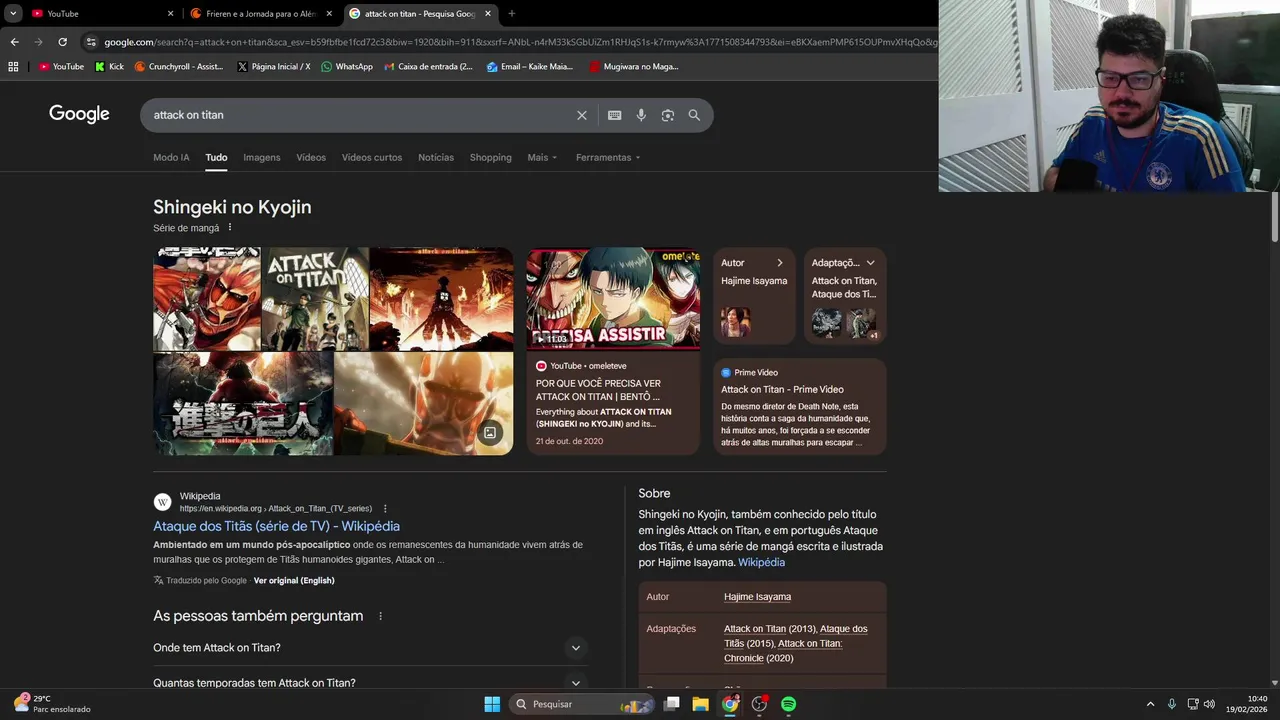Open YouTube bookmark
The height and width of the screenshot is (720, 1280).
coord(61,67)
